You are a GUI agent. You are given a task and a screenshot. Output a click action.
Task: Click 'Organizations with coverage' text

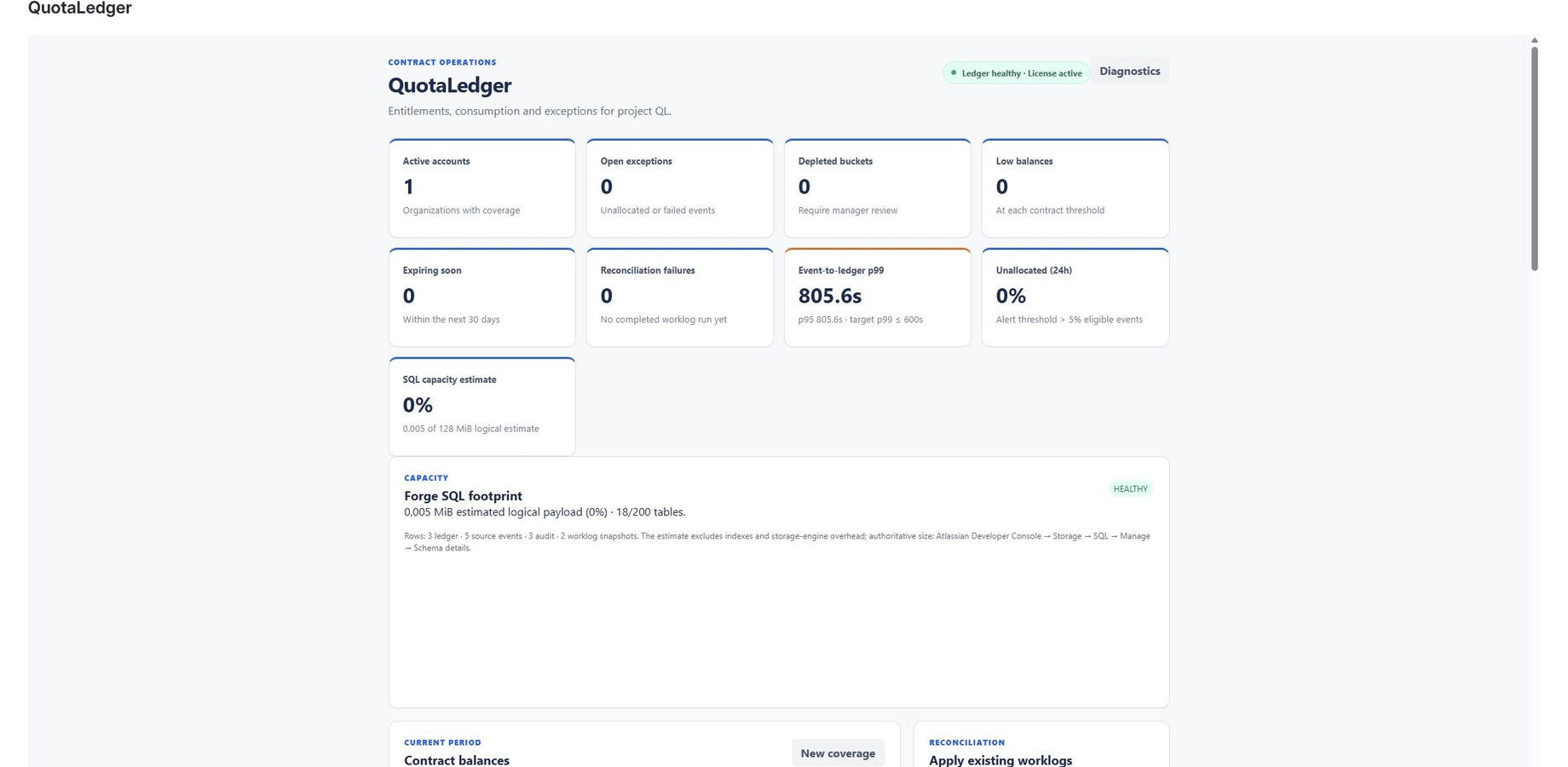click(461, 210)
